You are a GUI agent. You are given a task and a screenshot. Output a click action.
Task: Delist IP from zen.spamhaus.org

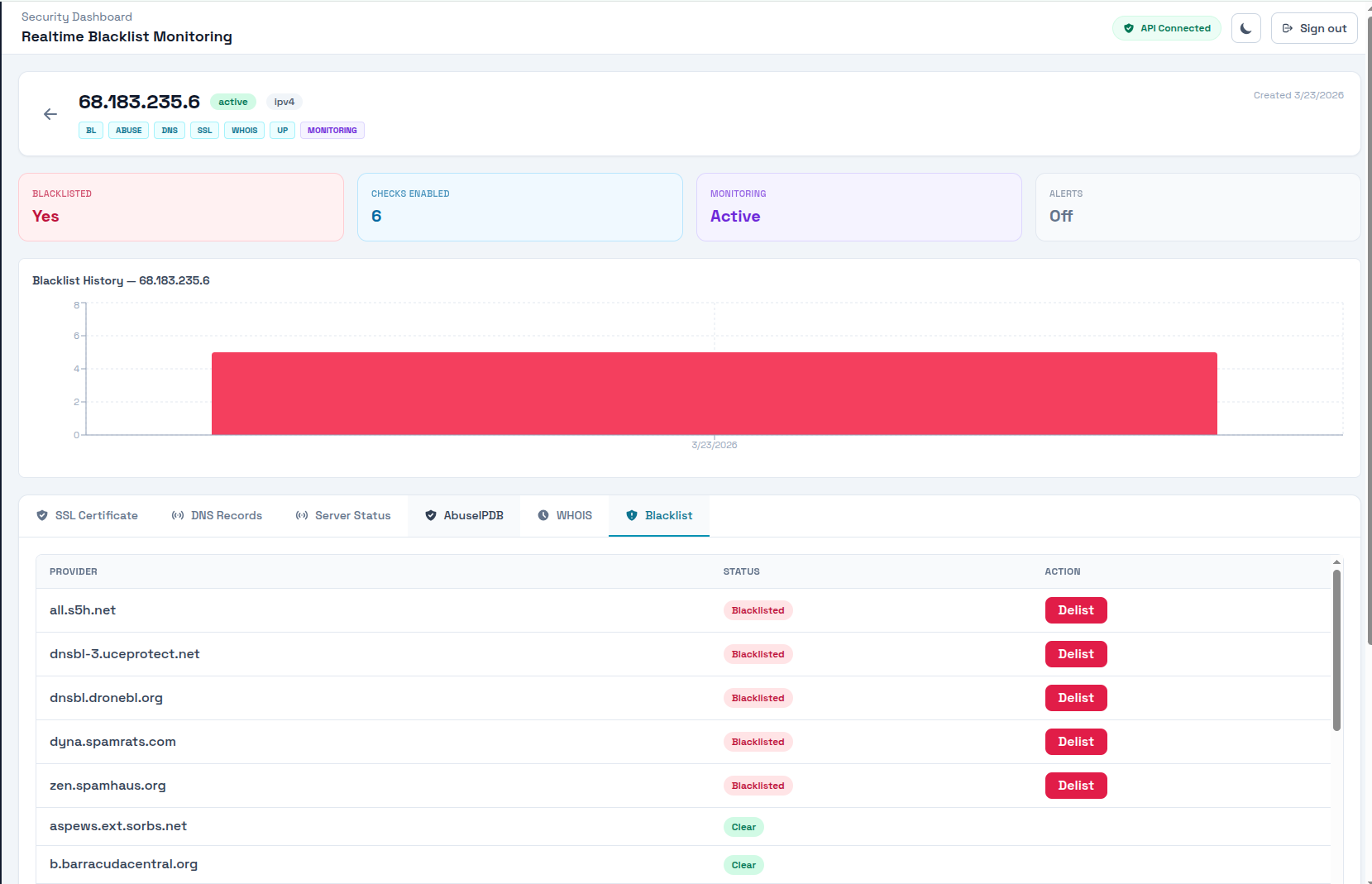click(1076, 786)
